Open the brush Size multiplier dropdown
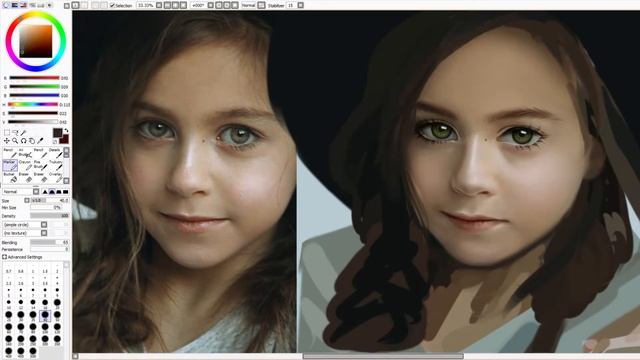Image resolution: width=640 pixels, height=360 pixels. 27,200
